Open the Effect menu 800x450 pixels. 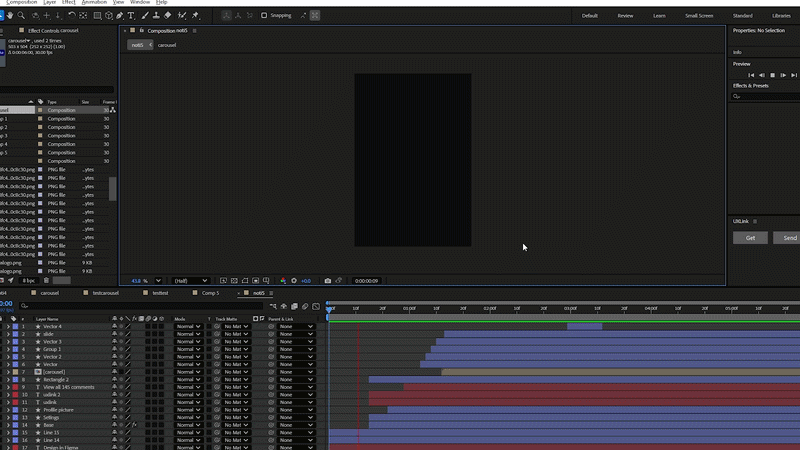click(x=68, y=3)
